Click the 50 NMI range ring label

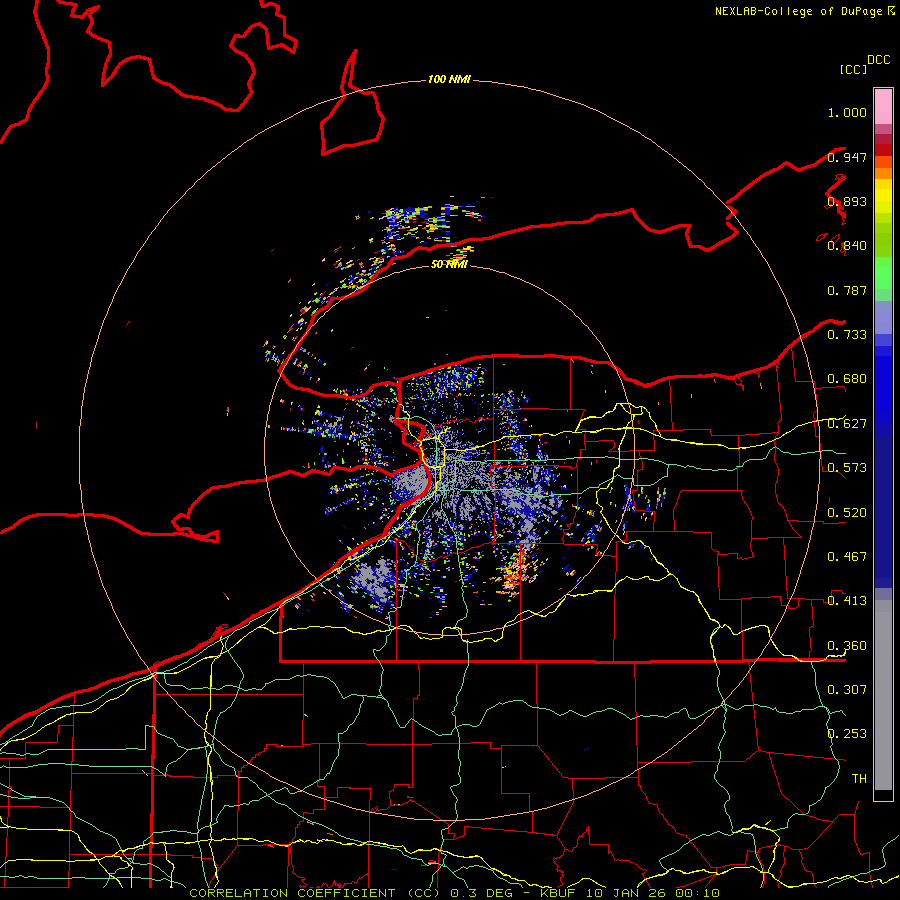click(449, 264)
